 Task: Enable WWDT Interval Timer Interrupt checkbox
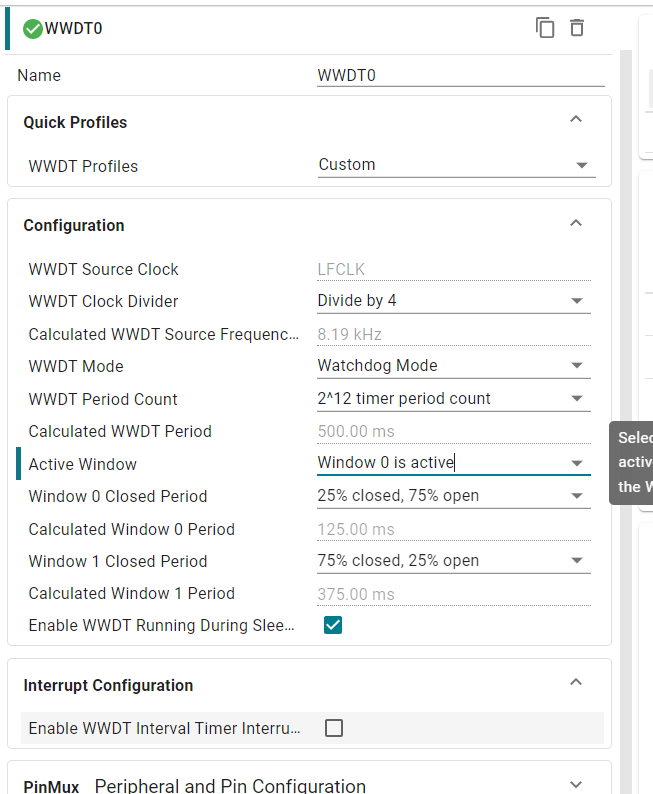pyautogui.click(x=334, y=728)
